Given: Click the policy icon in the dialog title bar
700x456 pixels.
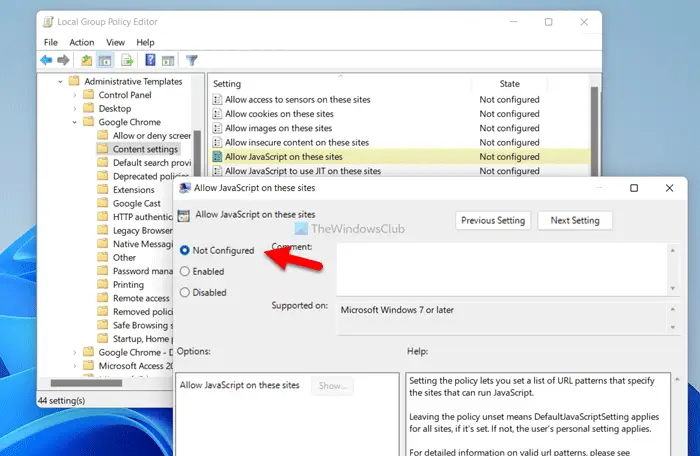Looking at the screenshot, I should [185, 188].
